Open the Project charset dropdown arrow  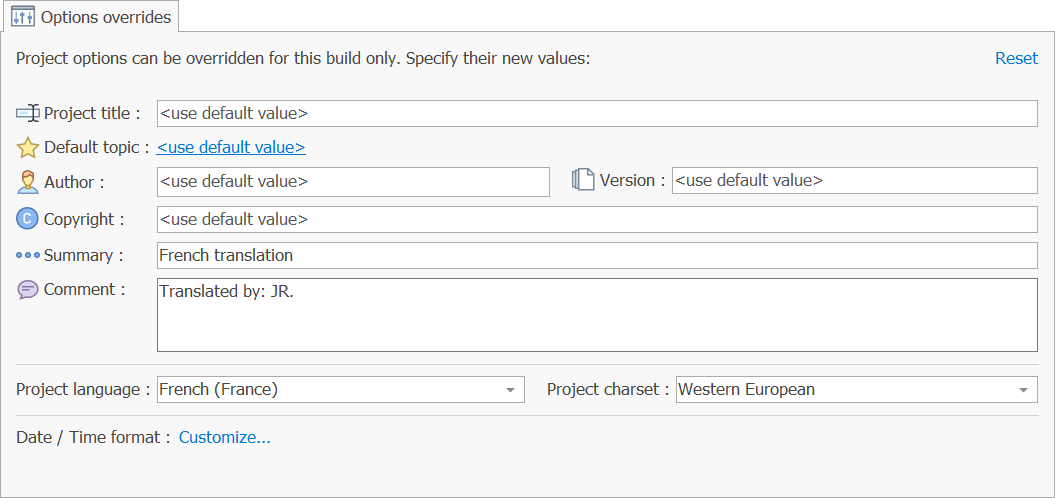[x=1023, y=390]
